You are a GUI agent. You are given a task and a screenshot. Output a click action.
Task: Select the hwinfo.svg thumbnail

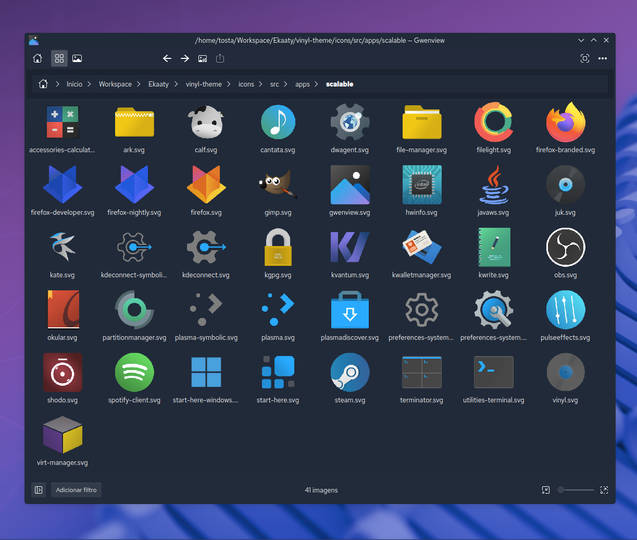coord(422,184)
